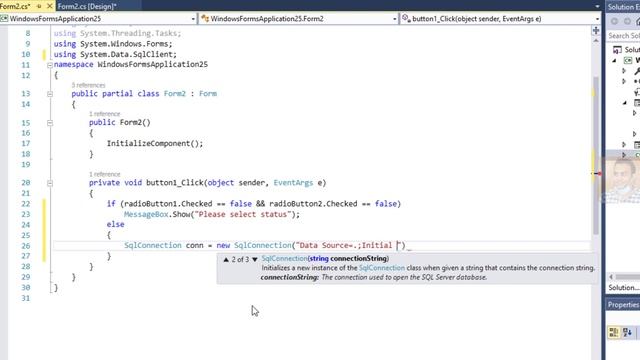Click radioButton1.Checked in the if condition
The image size is (640, 360).
pyautogui.click(x=168, y=204)
